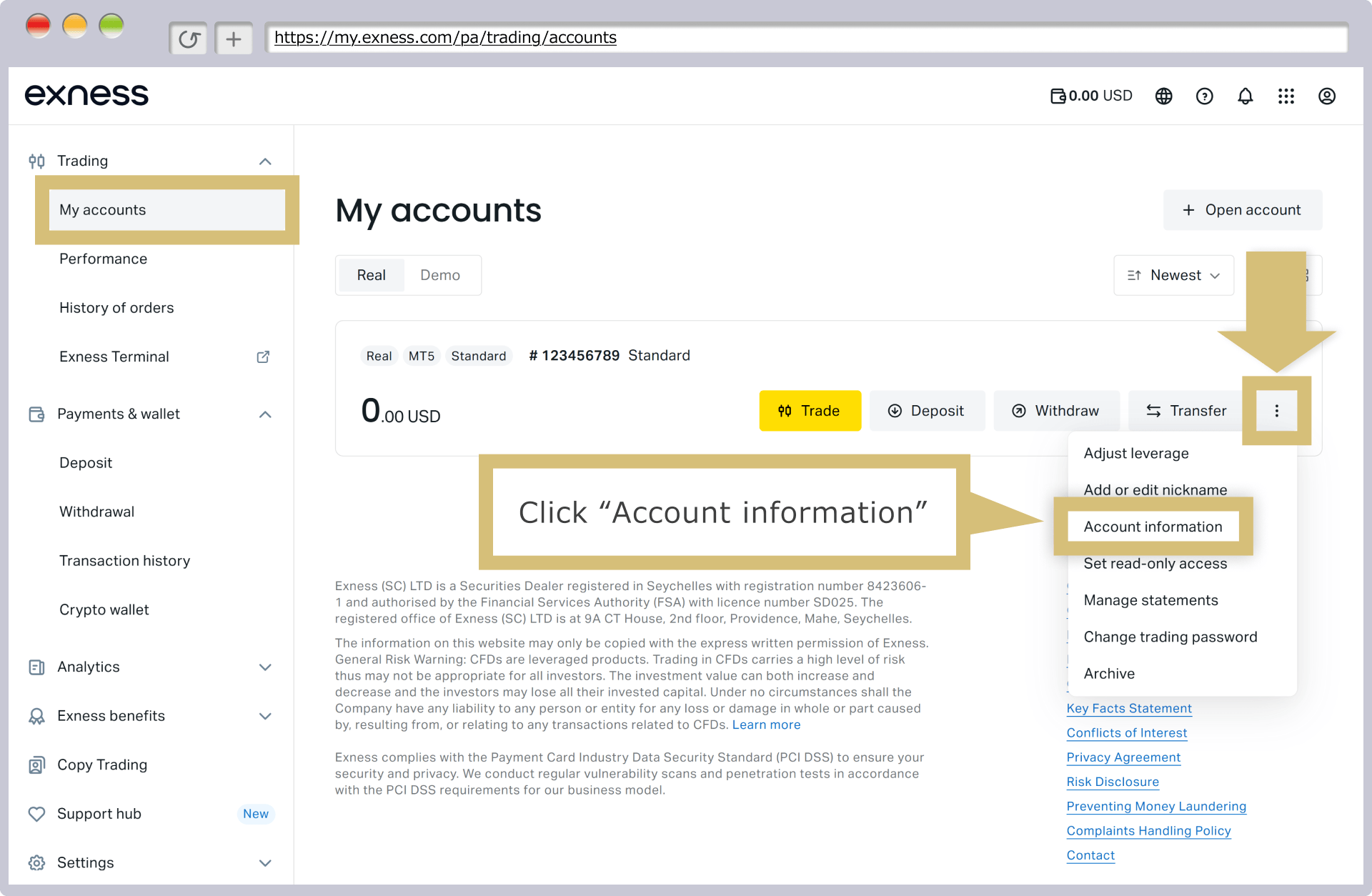Click the Learn more link
The height and width of the screenshot is (896, 1372).
point(766,725)
